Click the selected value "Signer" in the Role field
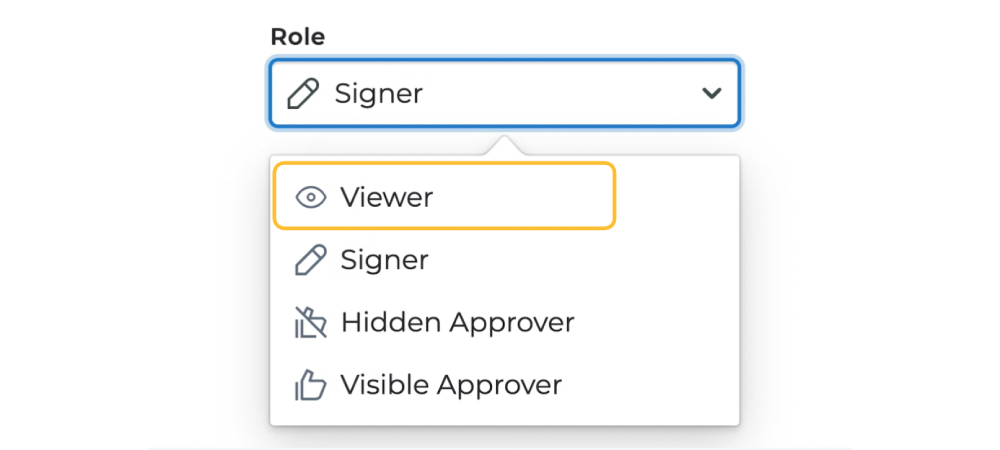Screen dimensions: 1000x450 (378, 94)
